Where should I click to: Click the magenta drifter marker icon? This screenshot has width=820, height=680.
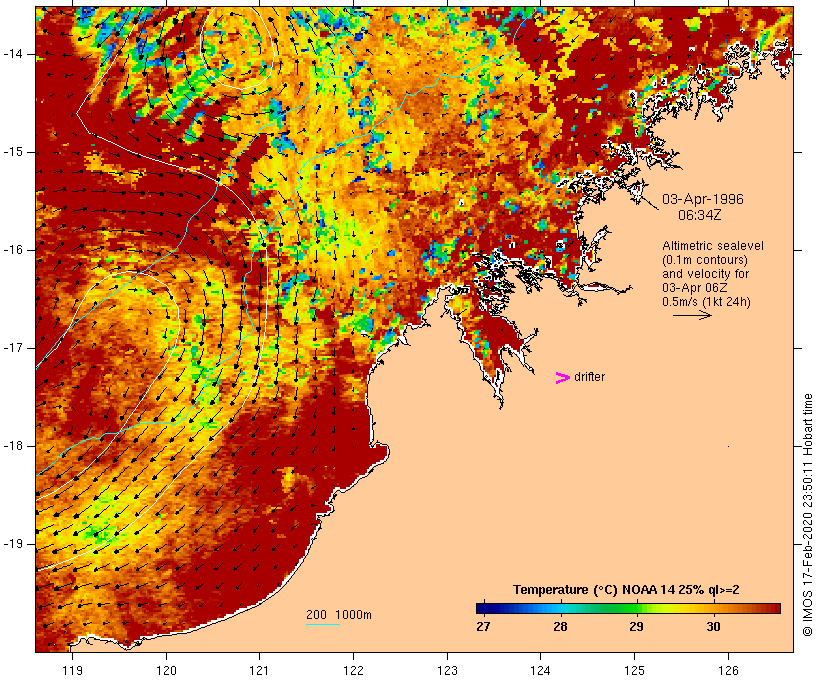[x=562, y=378]
